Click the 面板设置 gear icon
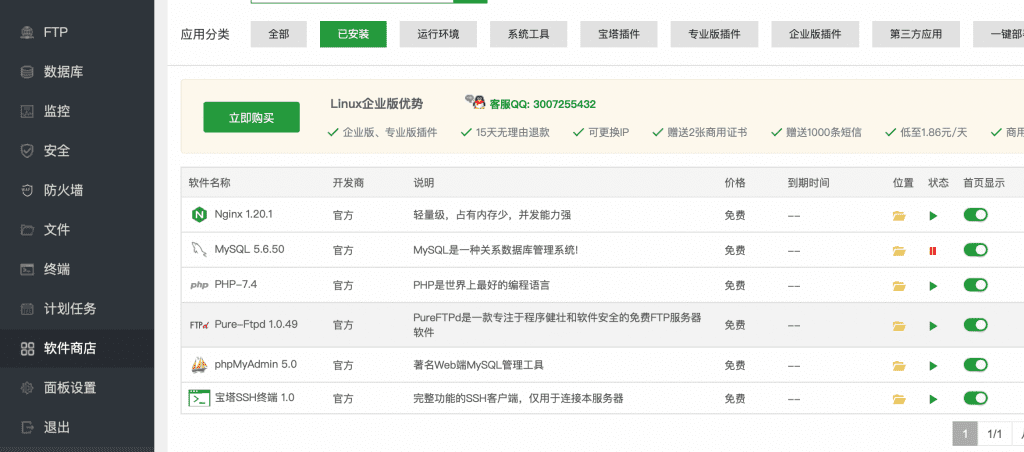 pyautogui.click(x=27, y=387)
